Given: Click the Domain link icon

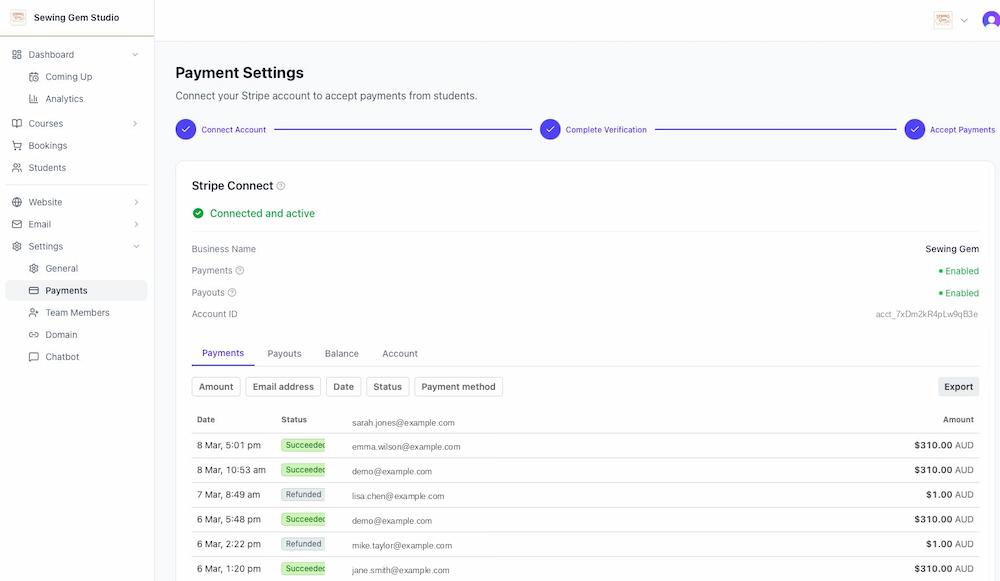Looking at the screenshot, I should (x=33, y=334).
